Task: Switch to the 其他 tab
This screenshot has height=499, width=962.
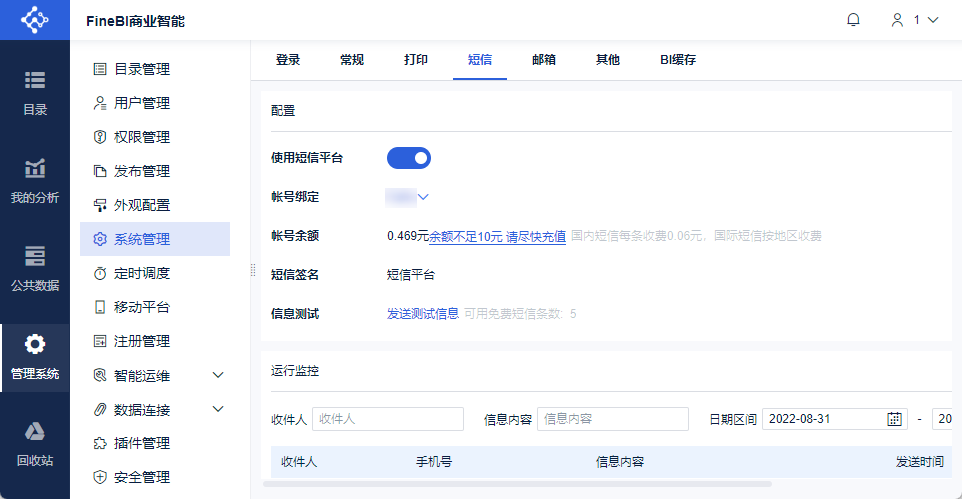Action: pos(608,60)
